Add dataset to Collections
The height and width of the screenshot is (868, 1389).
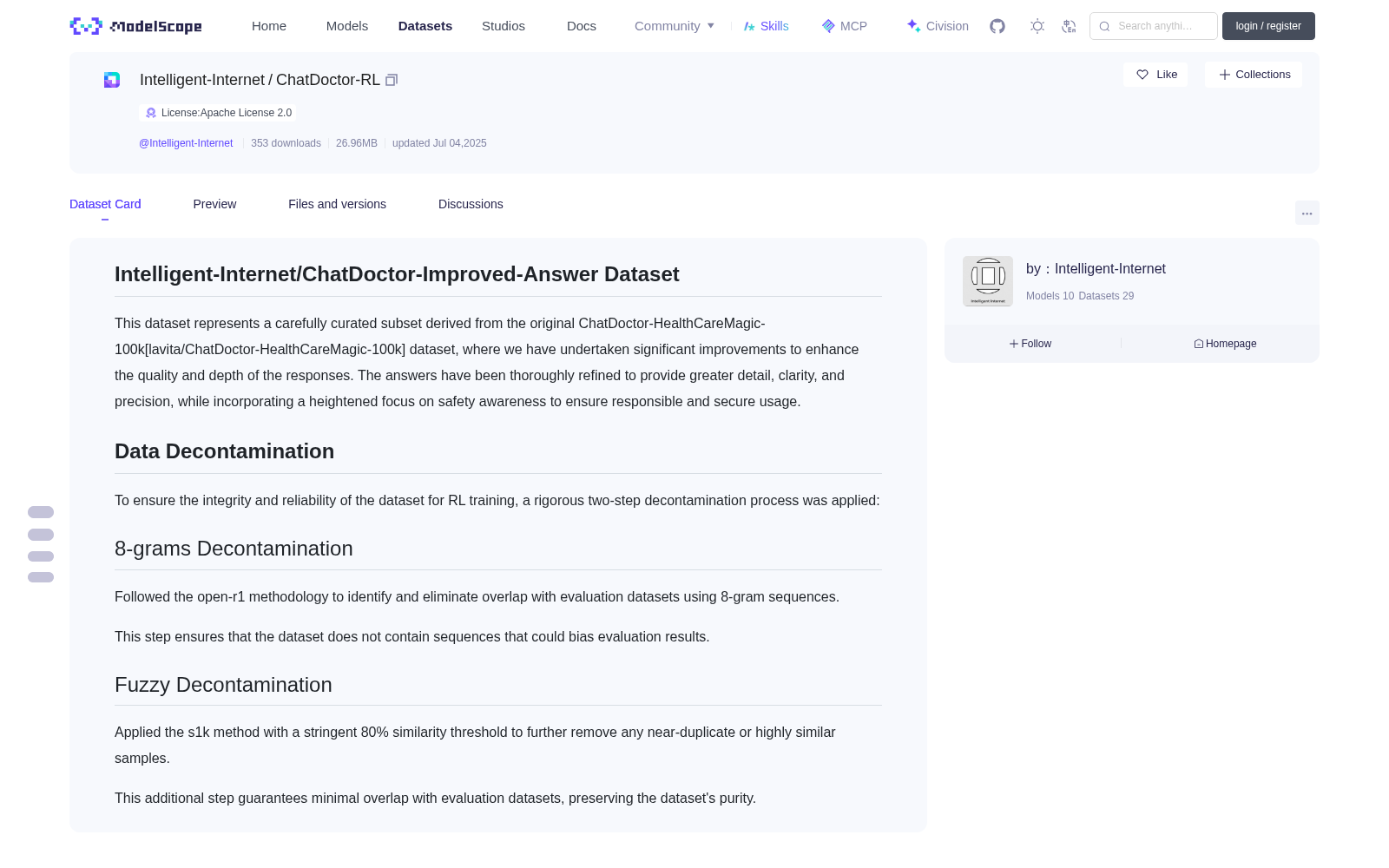click(1254, 75)
